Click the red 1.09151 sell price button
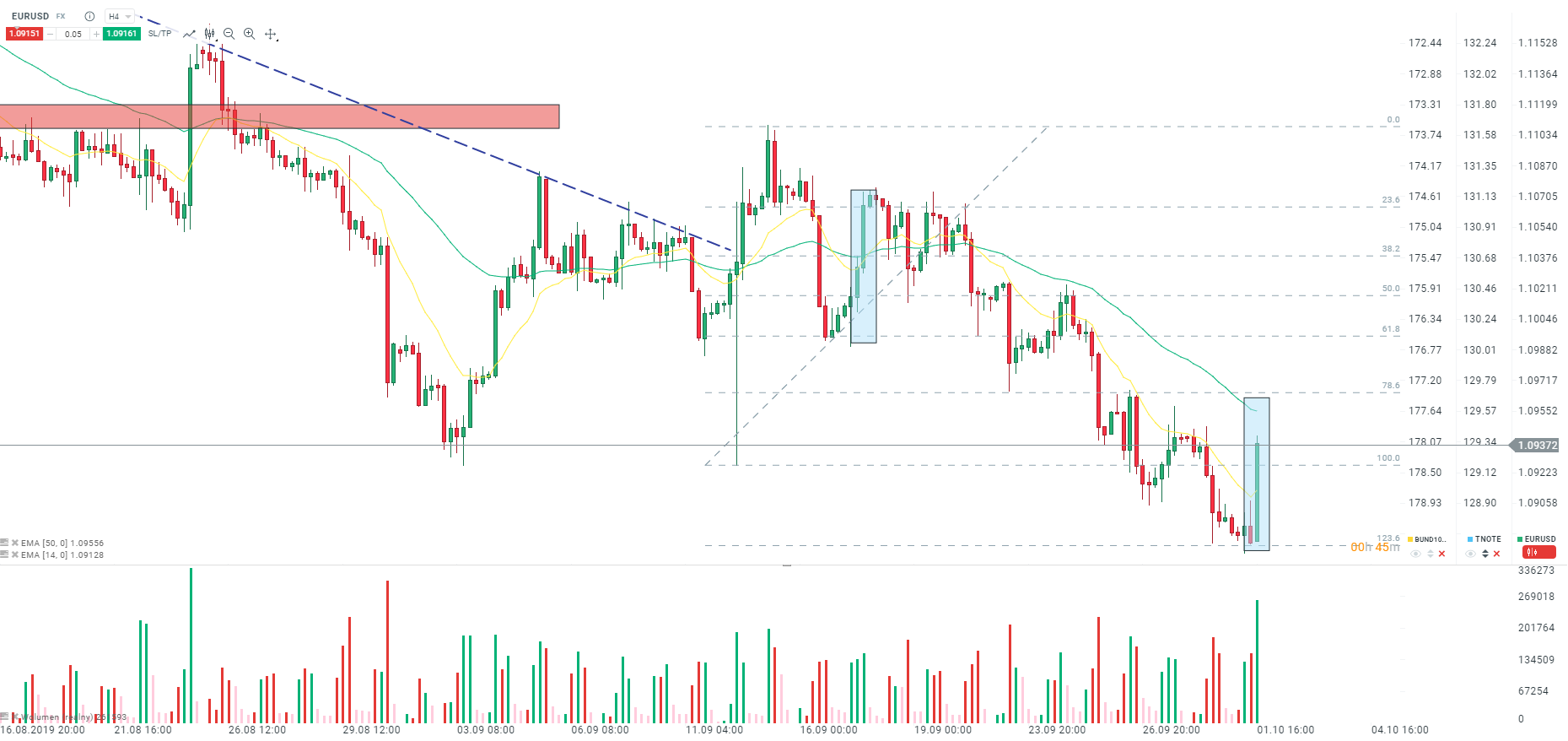This screenshot has width=1568, height=741. coord(24,34)
